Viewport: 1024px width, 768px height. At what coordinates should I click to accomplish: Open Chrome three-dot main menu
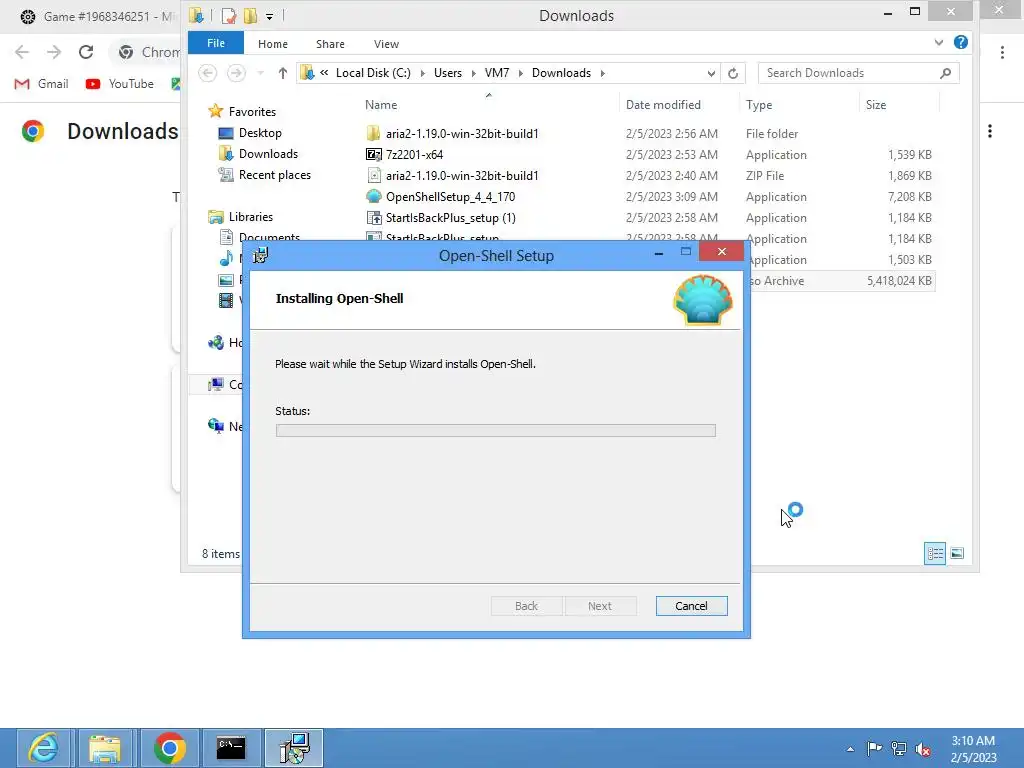[x=1002, y=52]
